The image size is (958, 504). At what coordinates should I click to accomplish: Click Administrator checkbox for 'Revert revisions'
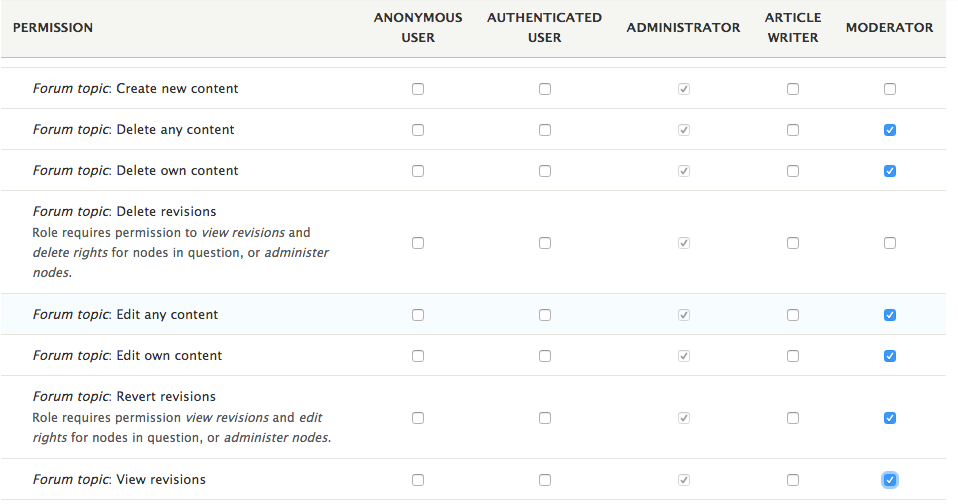coord(684,418)
